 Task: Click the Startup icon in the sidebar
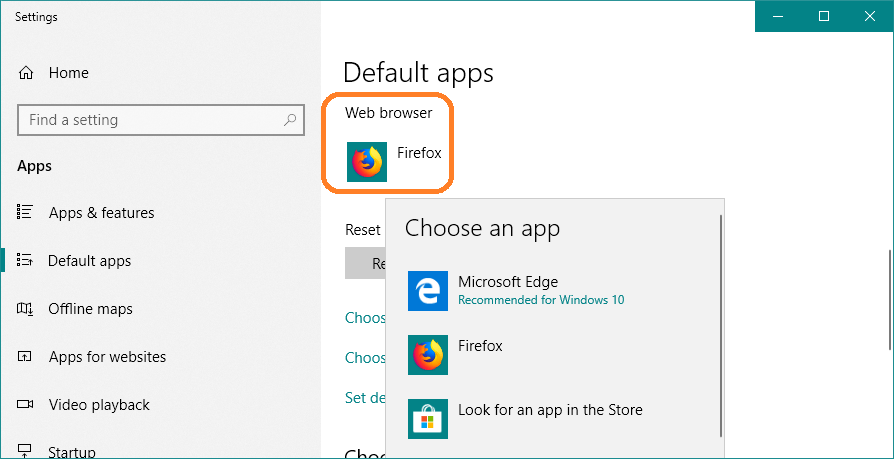click(25, 451)
